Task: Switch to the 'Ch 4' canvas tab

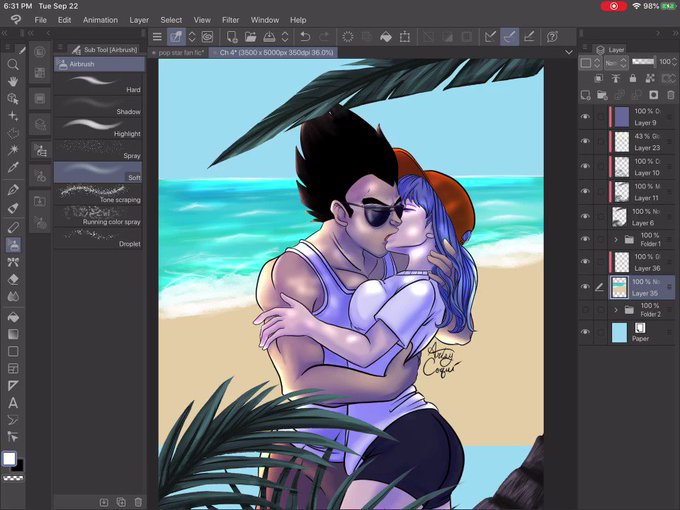Action: tap(274, 52)
